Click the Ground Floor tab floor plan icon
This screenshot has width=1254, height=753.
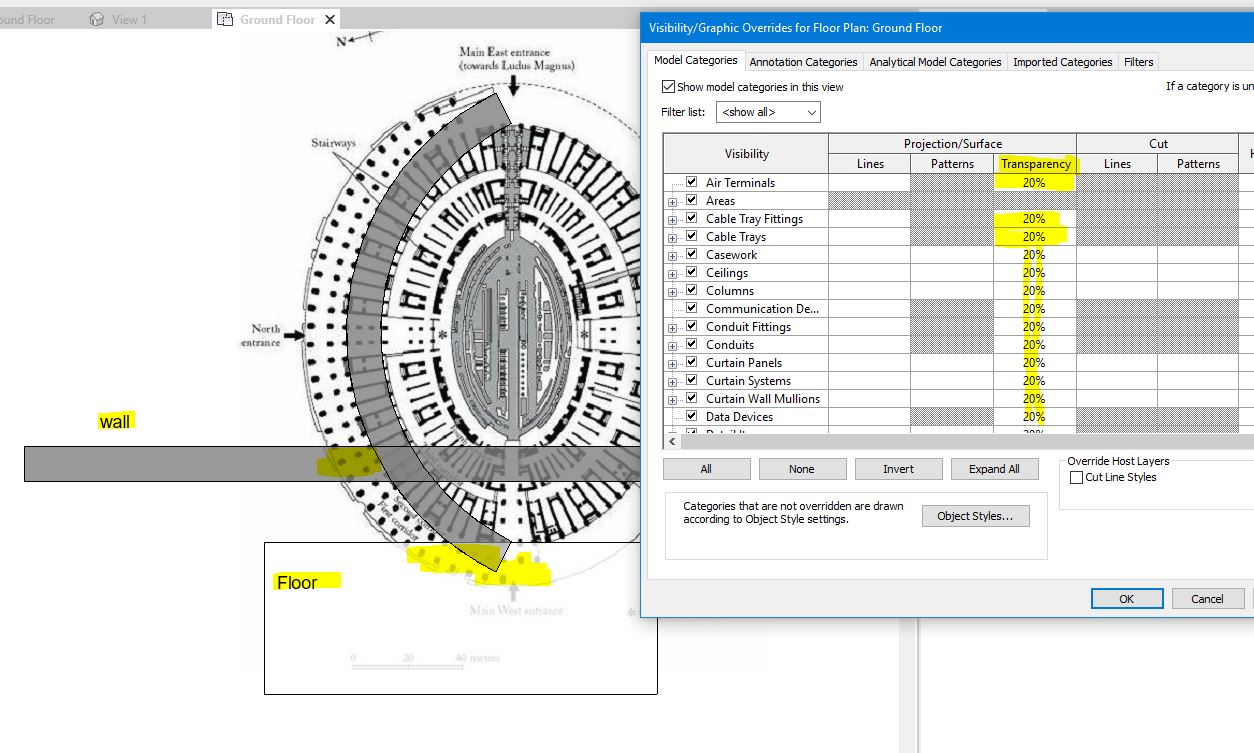point(225,19)
